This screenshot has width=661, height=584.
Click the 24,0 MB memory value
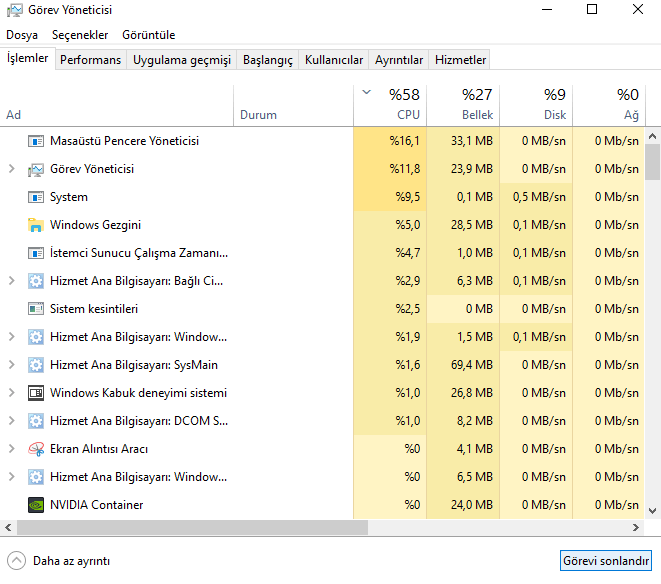coord(472,505)
